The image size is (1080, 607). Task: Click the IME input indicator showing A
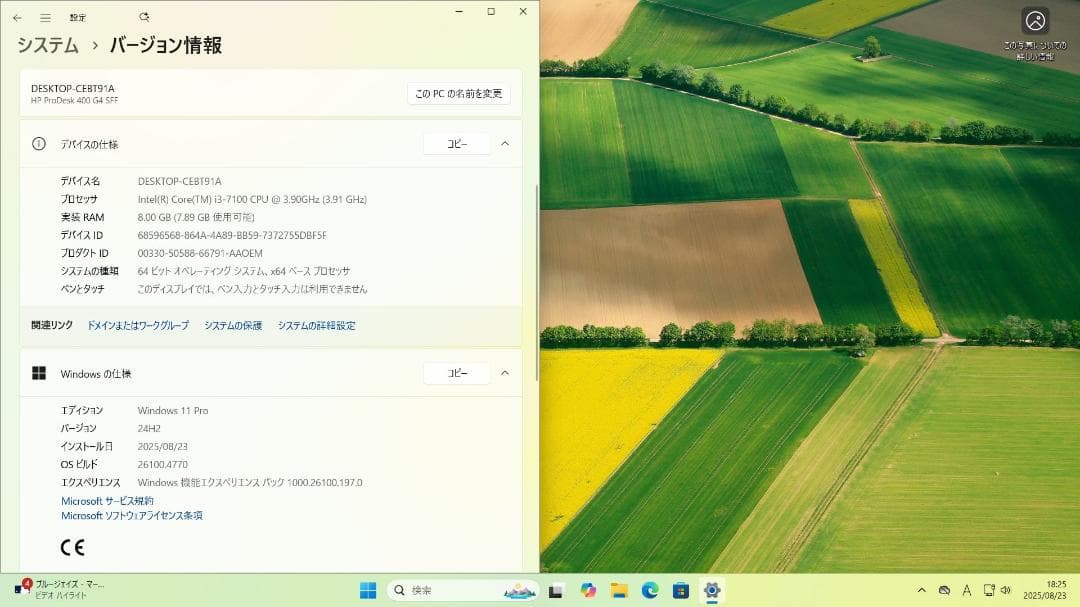[x=968, y=590]
